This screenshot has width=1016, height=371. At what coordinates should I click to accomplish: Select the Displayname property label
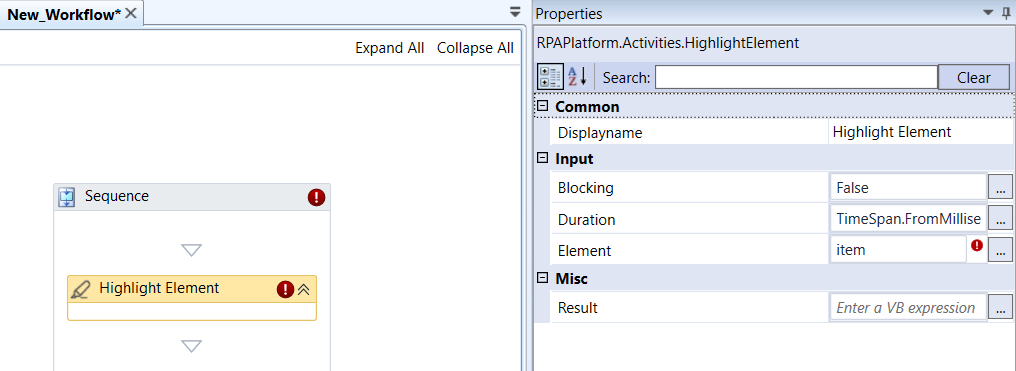(600, 133)
